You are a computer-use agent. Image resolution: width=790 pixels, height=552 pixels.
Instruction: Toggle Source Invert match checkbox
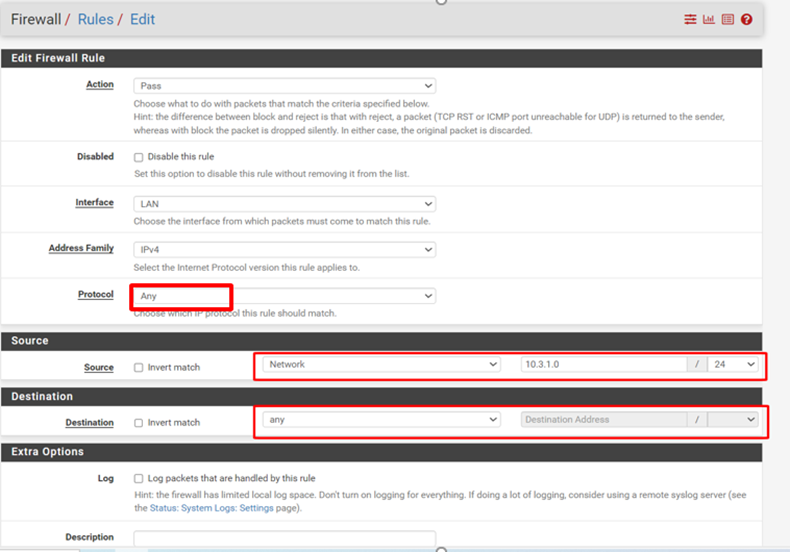click(139, 367)
